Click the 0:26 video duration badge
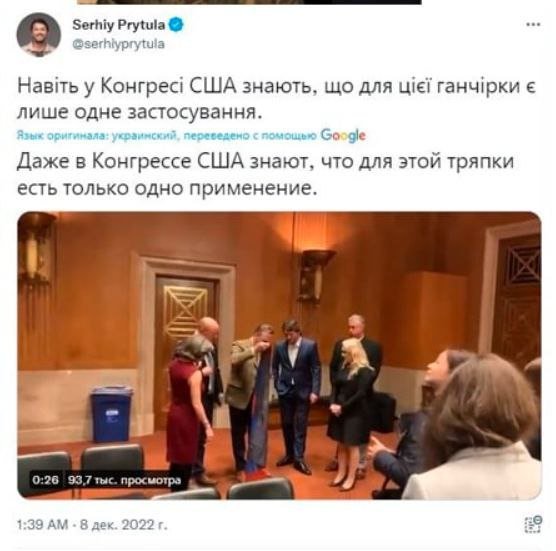Screen dimensions: 556x551 click(45, 480)
